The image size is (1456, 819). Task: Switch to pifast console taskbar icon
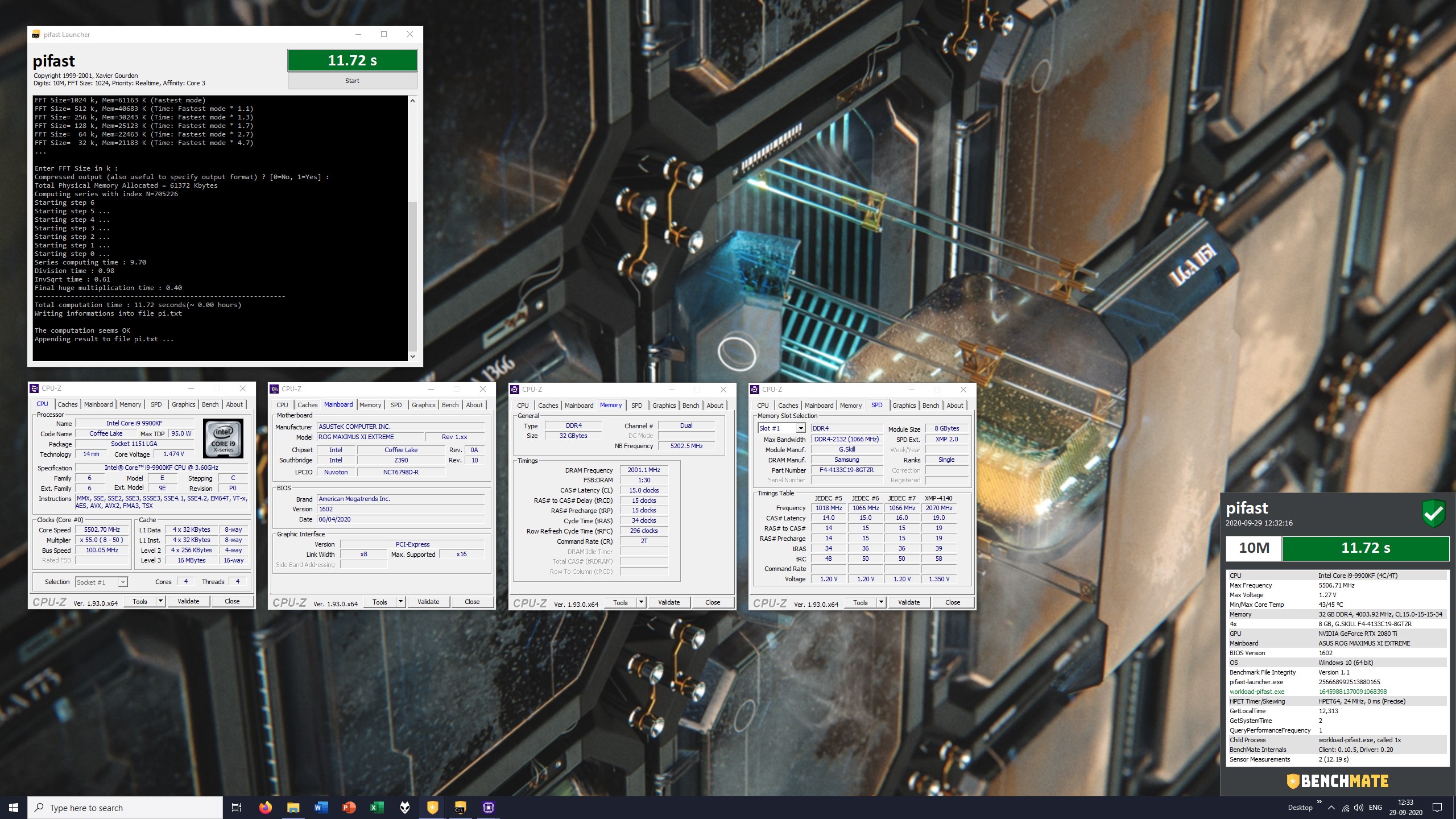[x=460, y=808]
